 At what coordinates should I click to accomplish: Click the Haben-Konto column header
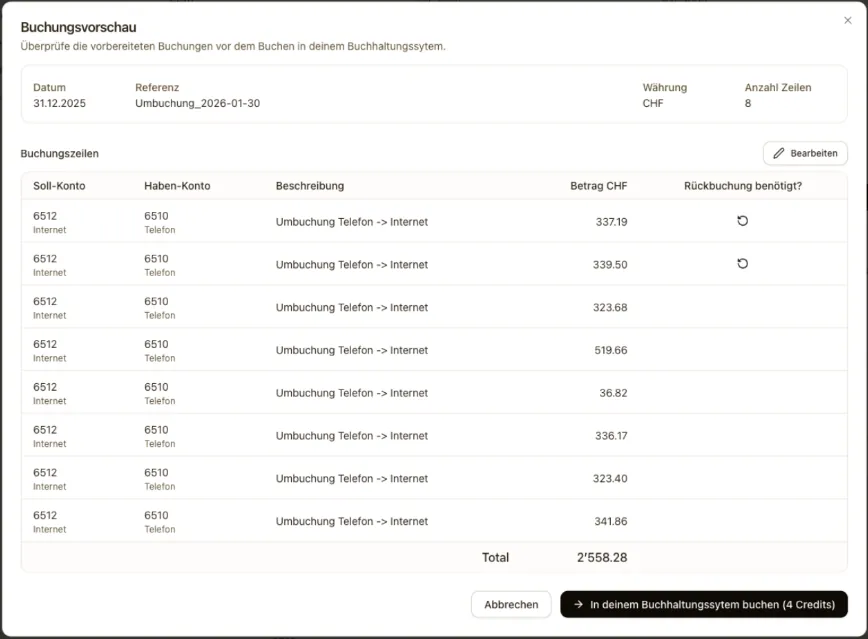coord(177,186)
